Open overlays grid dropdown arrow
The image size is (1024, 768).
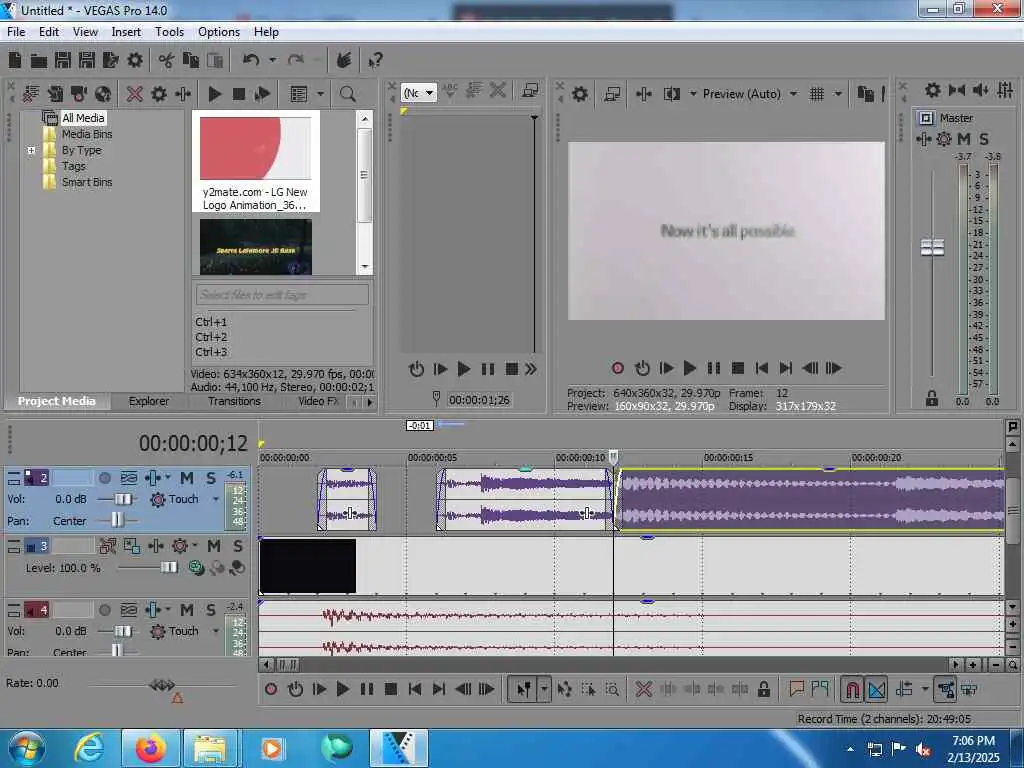coord(838,94)
